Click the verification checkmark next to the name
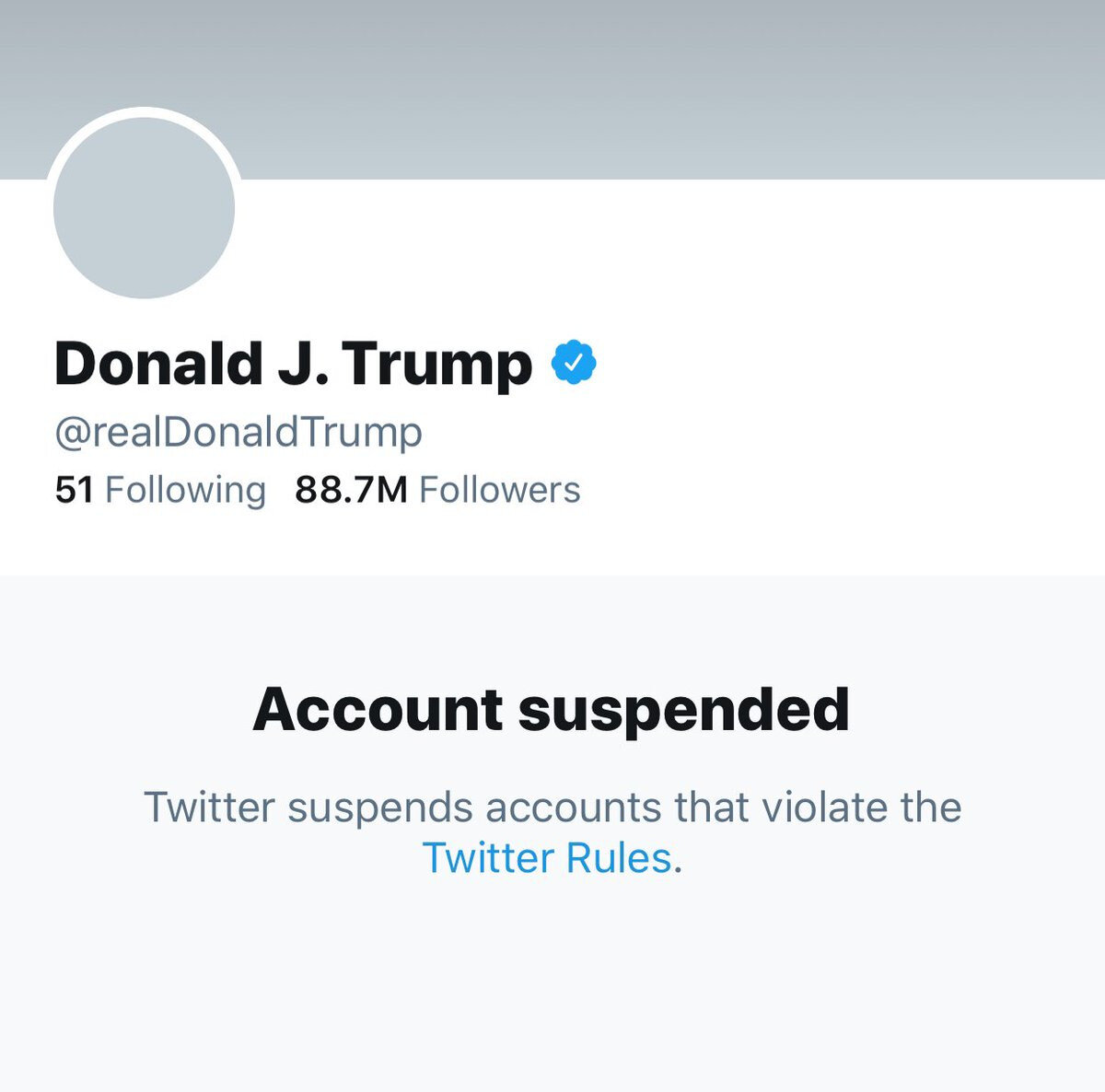Image resolution: width=1105 pixels, height=1092 pixels. pos(572,363)
